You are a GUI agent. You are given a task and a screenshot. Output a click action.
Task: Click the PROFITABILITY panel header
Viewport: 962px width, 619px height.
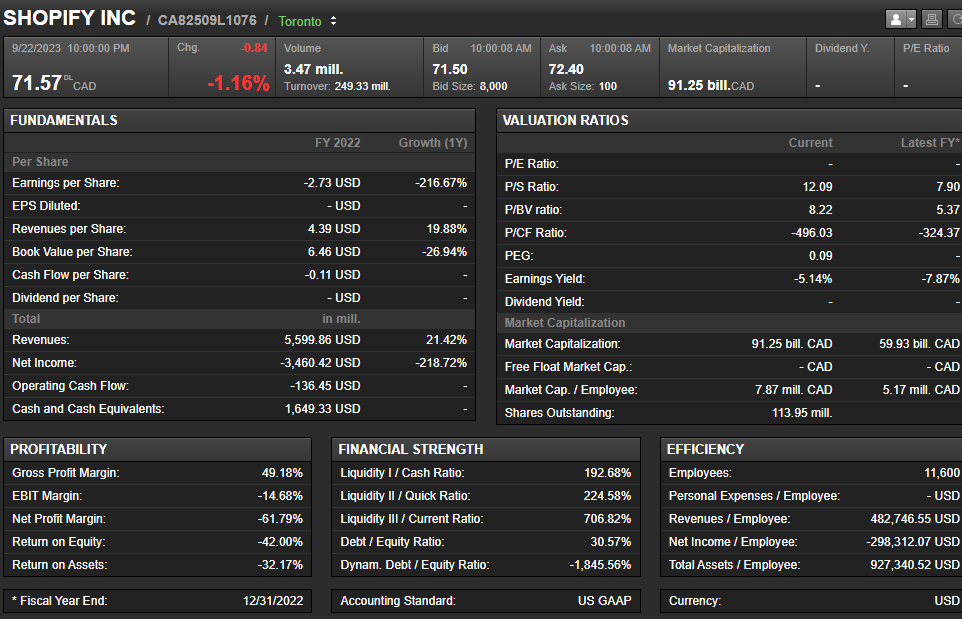coord(158,449)
